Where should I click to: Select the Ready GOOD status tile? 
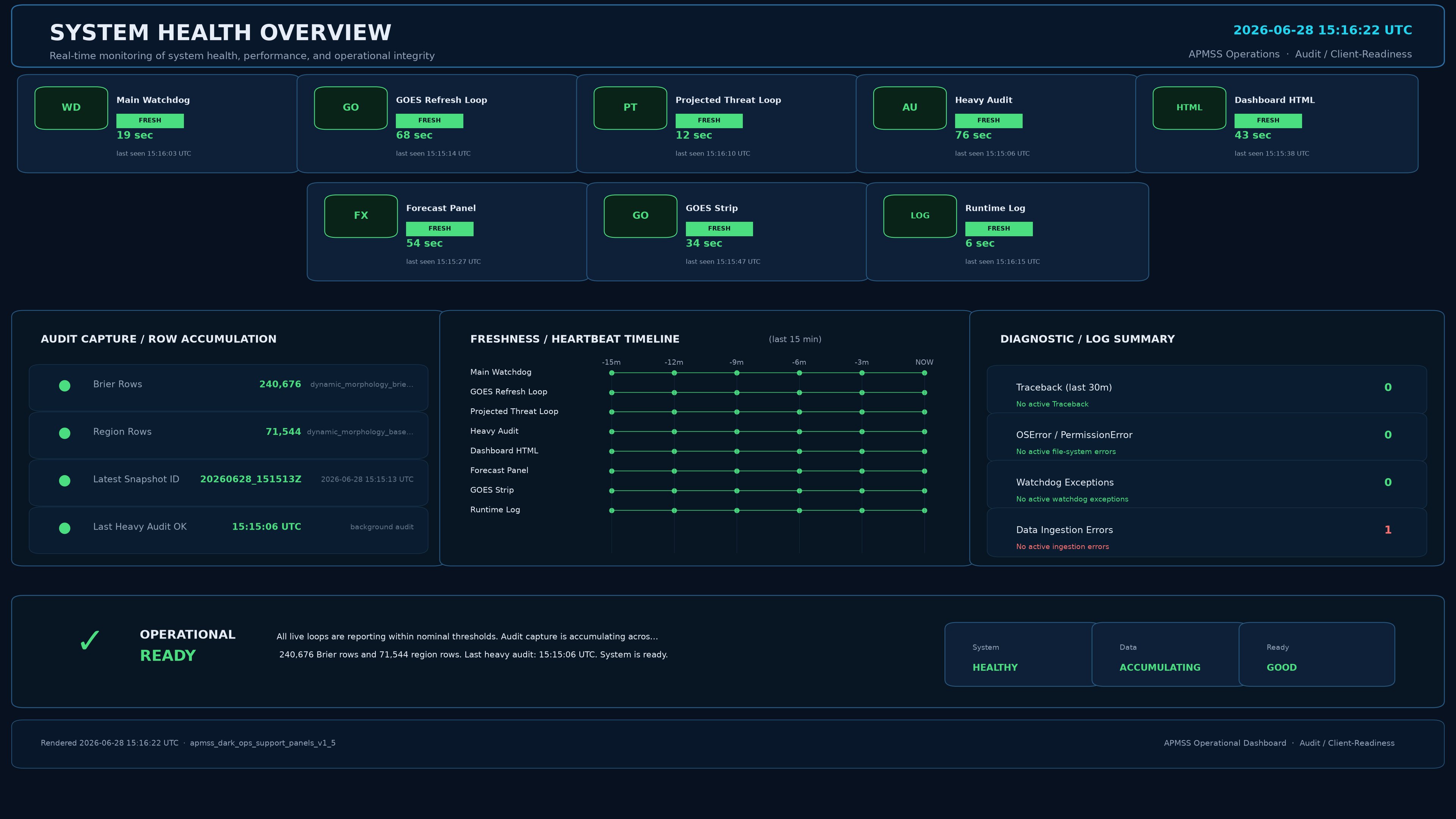(x=1316, y=654)
